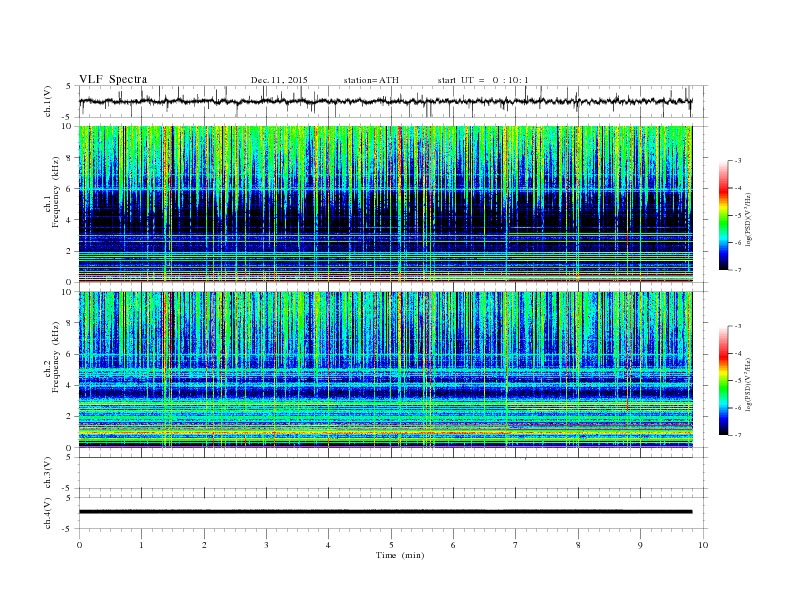Click the time axis tick label "5"
Viewport: 792px width, 612px height.
(x=391, y=545)
